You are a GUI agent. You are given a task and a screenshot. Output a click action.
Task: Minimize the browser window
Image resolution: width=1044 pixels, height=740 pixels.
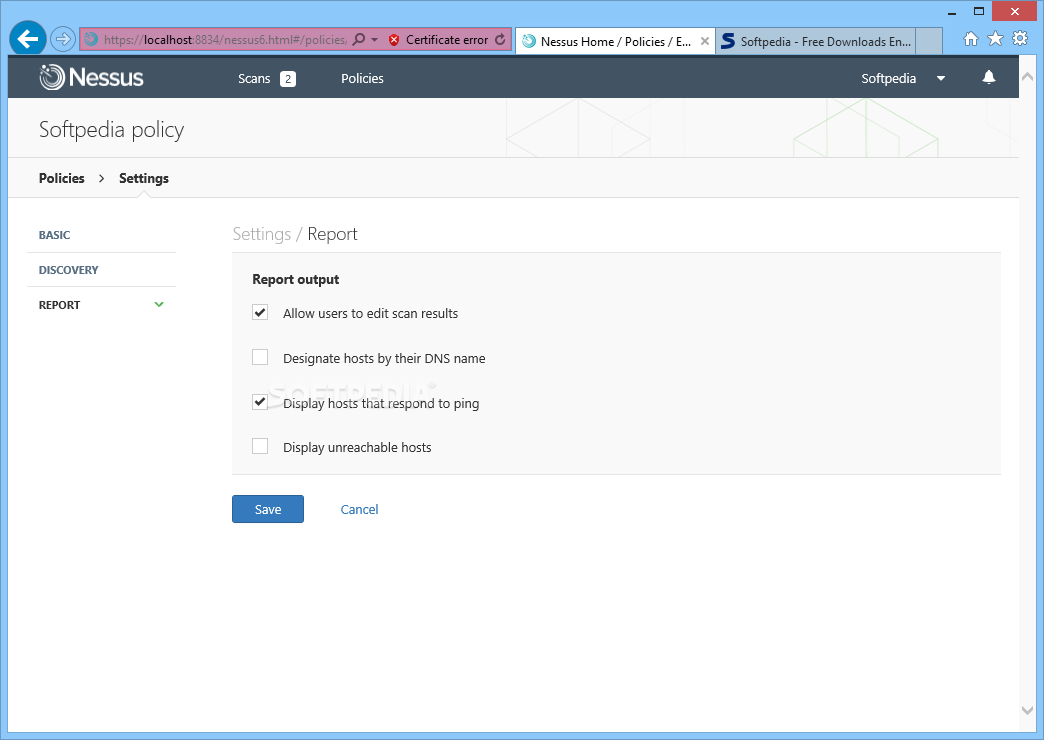point(952,12)
